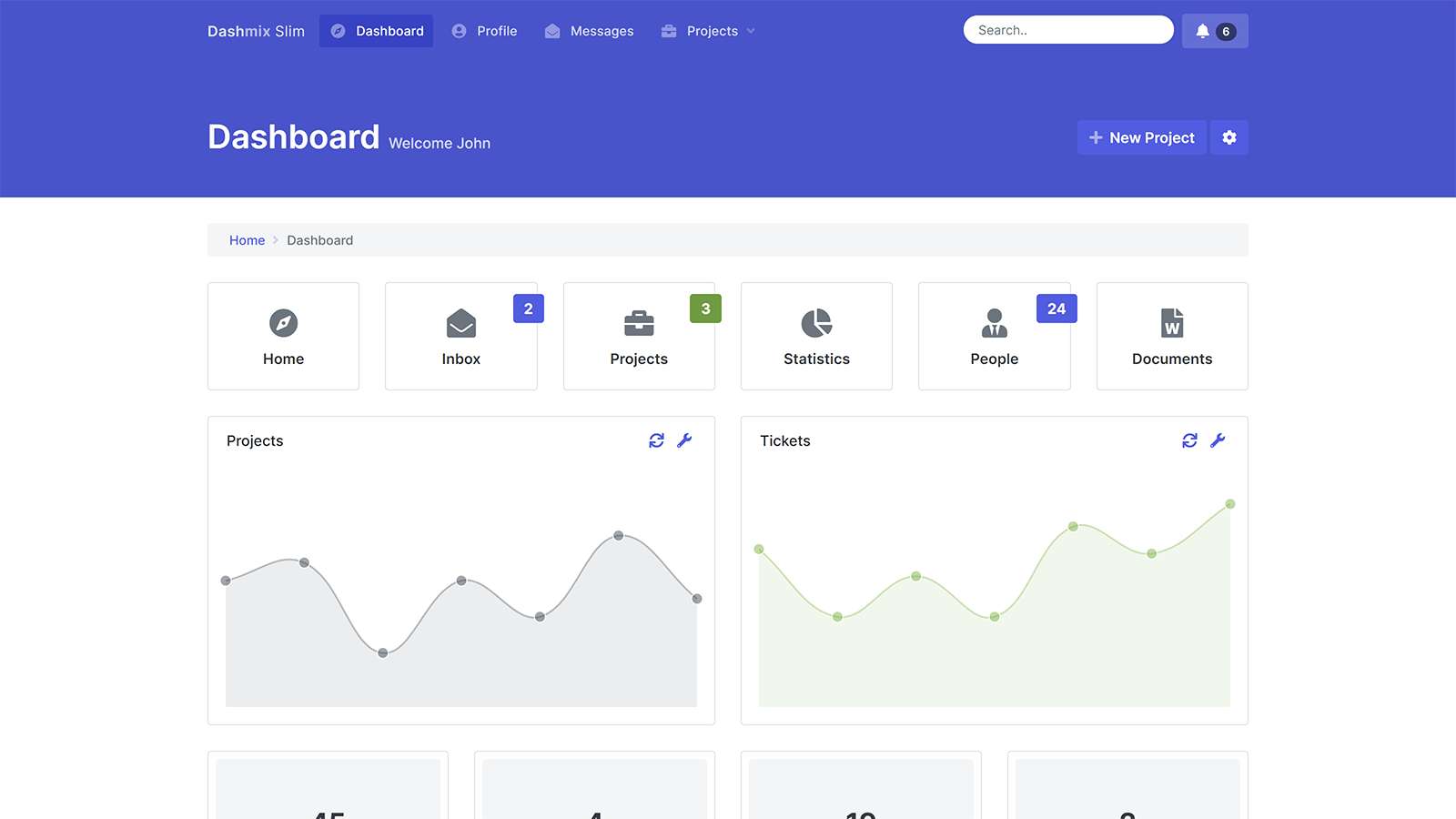Screen dimensions: 1456x819
Task: Open Projects chart wrench settings
Action: point(684,440)
